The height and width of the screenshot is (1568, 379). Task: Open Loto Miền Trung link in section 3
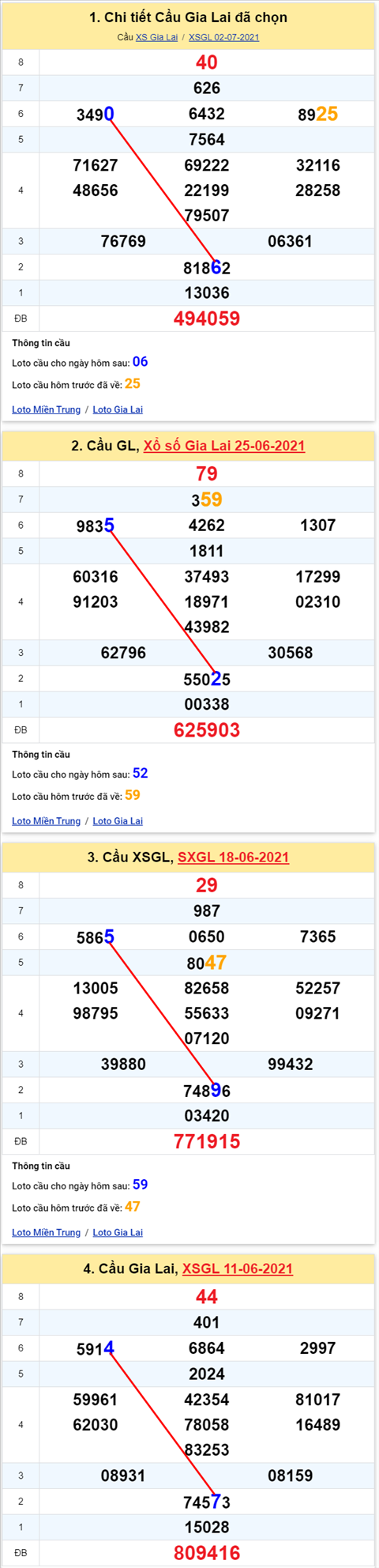point(46,1233)
